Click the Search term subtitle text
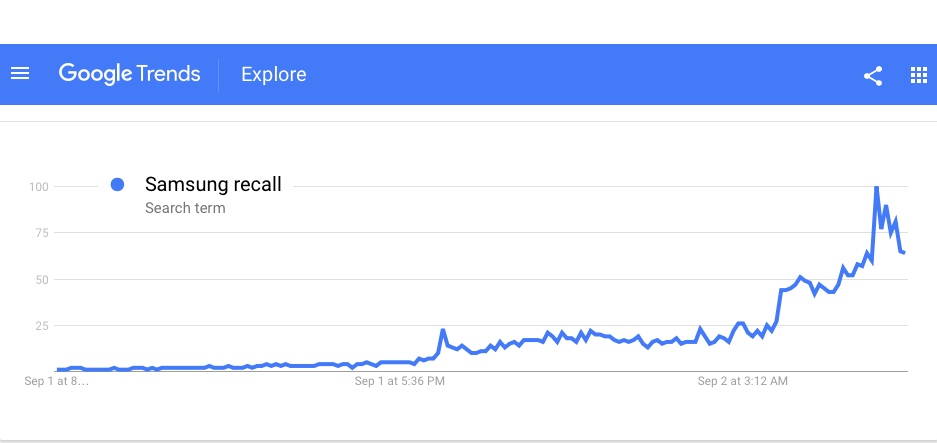Viewport: 937px width, 443px height. click(x=185, y=209)
